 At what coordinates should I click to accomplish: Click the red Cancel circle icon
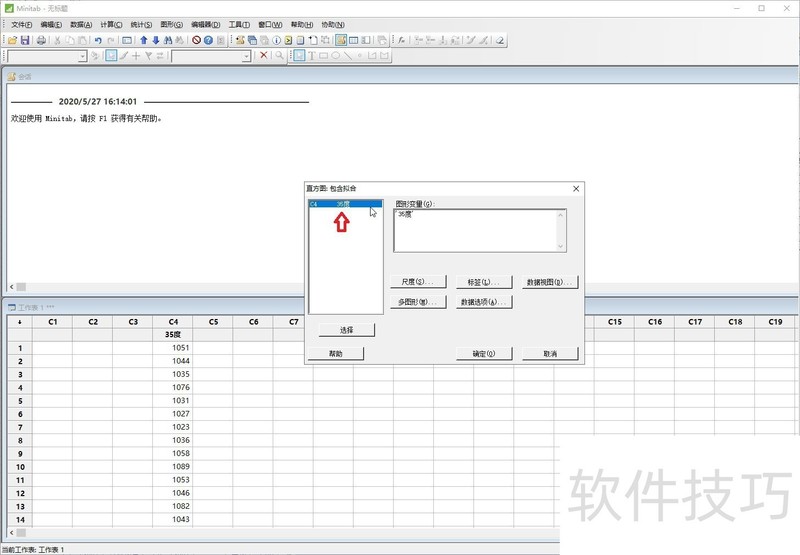click(x=196, y=40)
